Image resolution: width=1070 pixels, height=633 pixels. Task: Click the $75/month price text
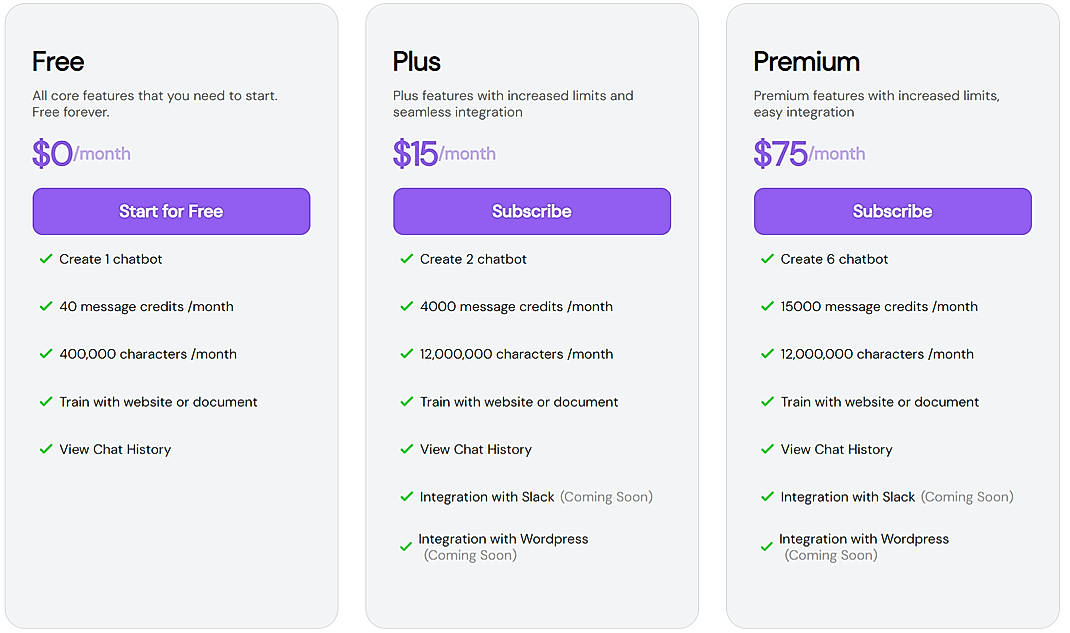806,152
